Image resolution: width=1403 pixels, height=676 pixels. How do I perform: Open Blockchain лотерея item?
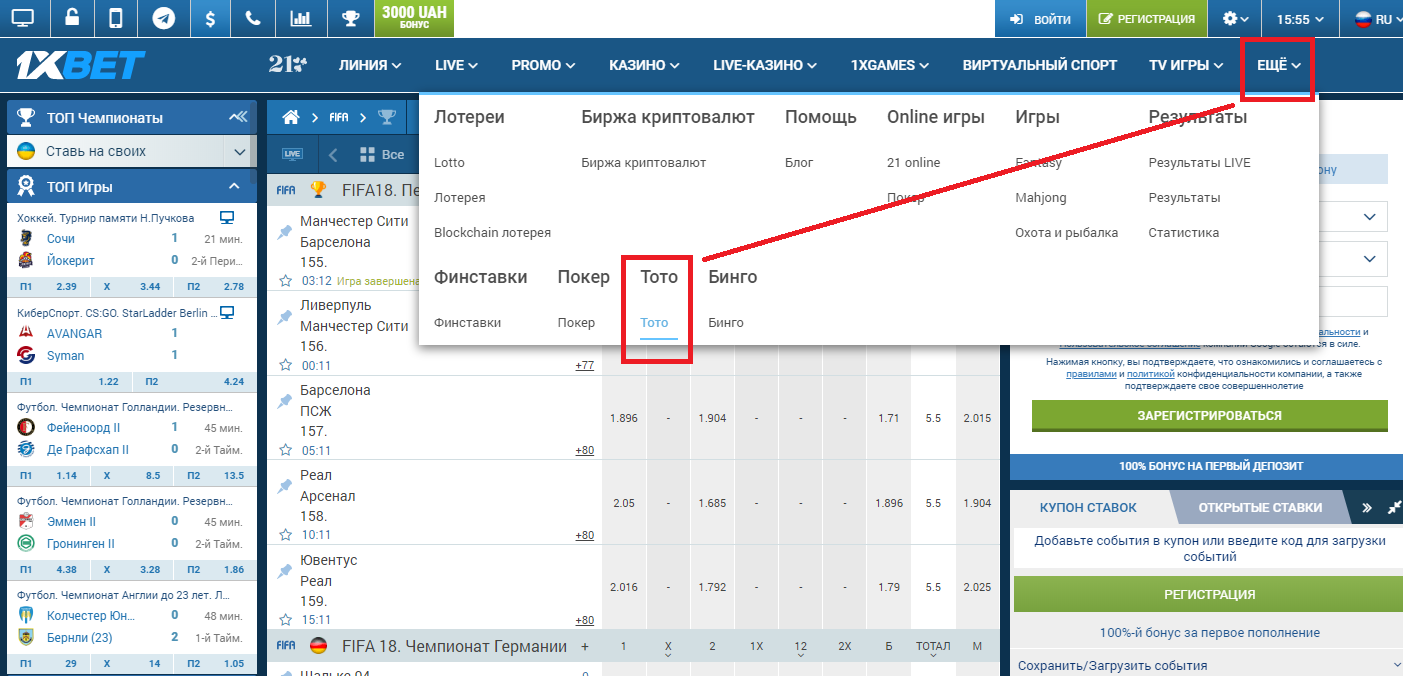tap(492, 232)
